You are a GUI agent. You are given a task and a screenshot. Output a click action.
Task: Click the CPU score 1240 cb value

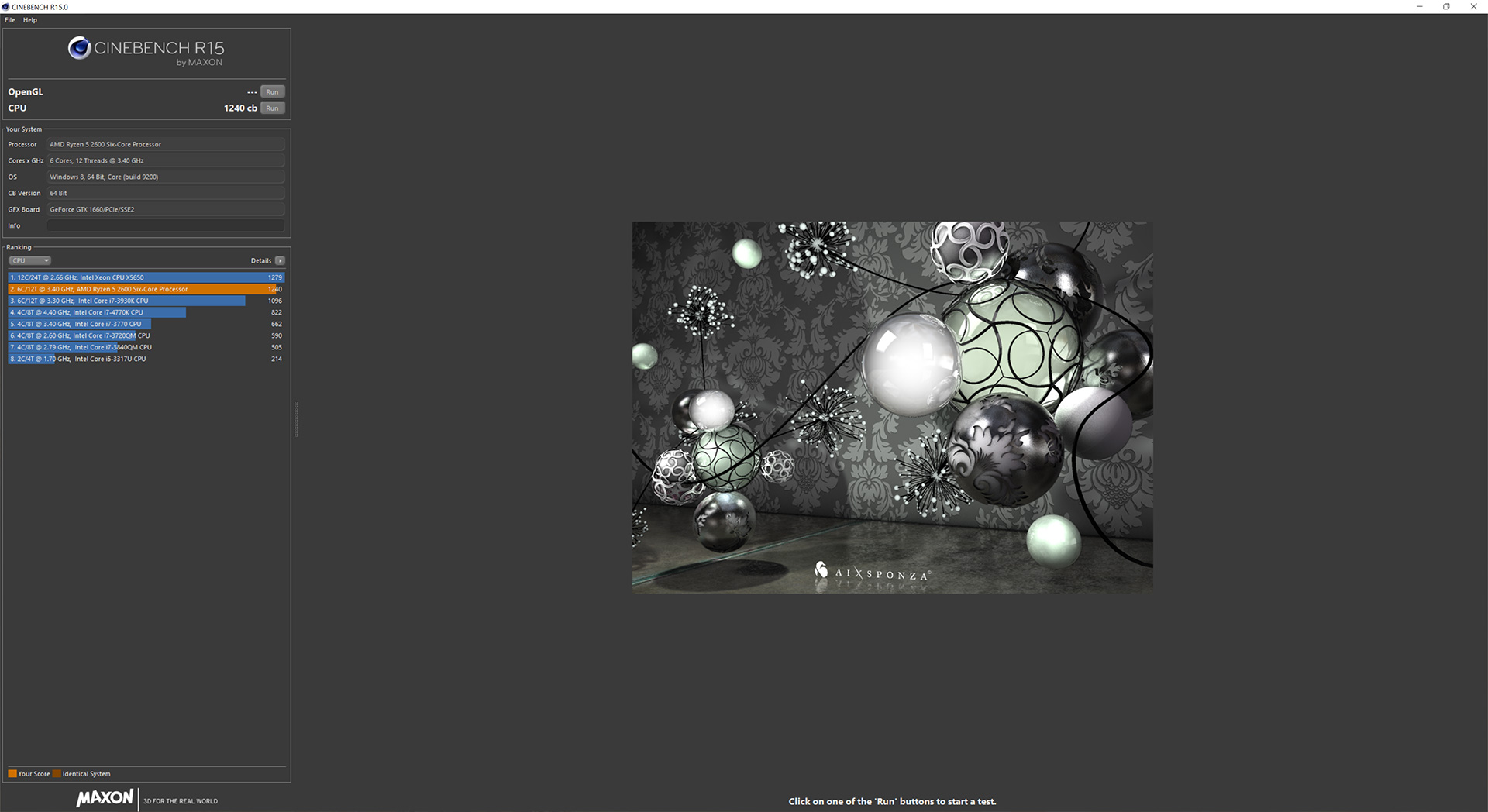pos(240,108)
